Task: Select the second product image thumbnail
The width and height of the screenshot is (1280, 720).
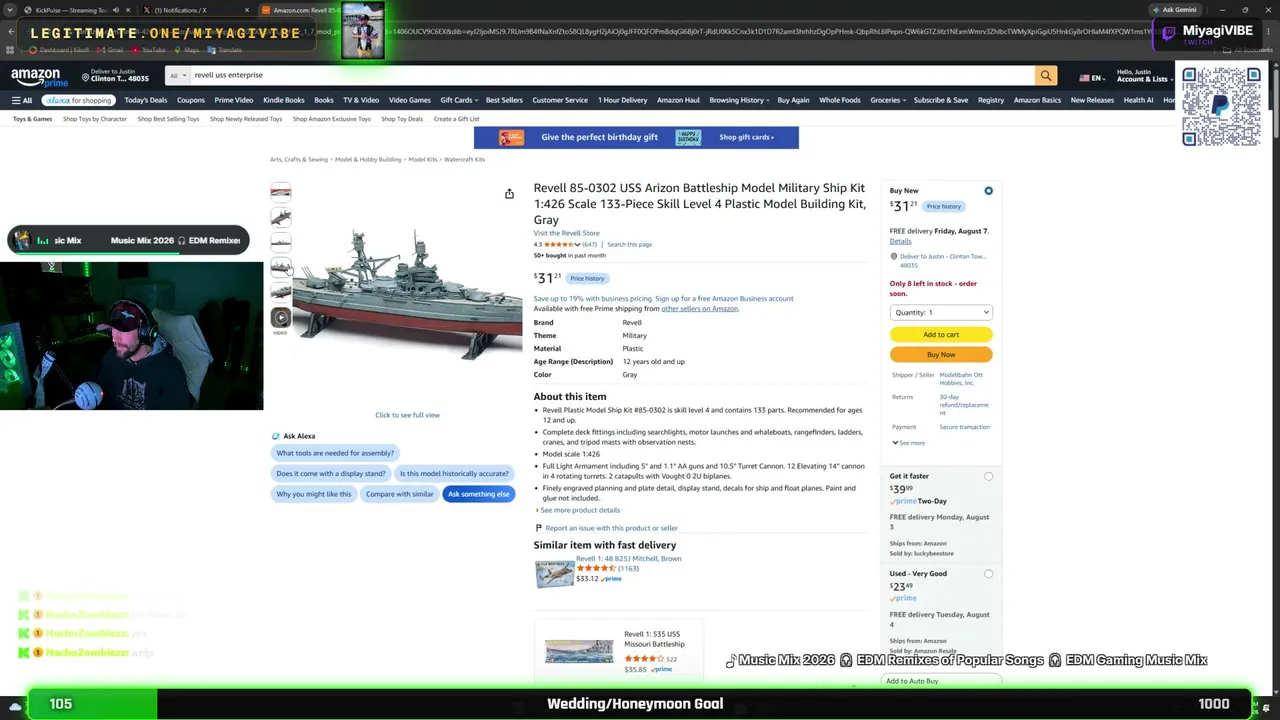Action: point(281,217)
